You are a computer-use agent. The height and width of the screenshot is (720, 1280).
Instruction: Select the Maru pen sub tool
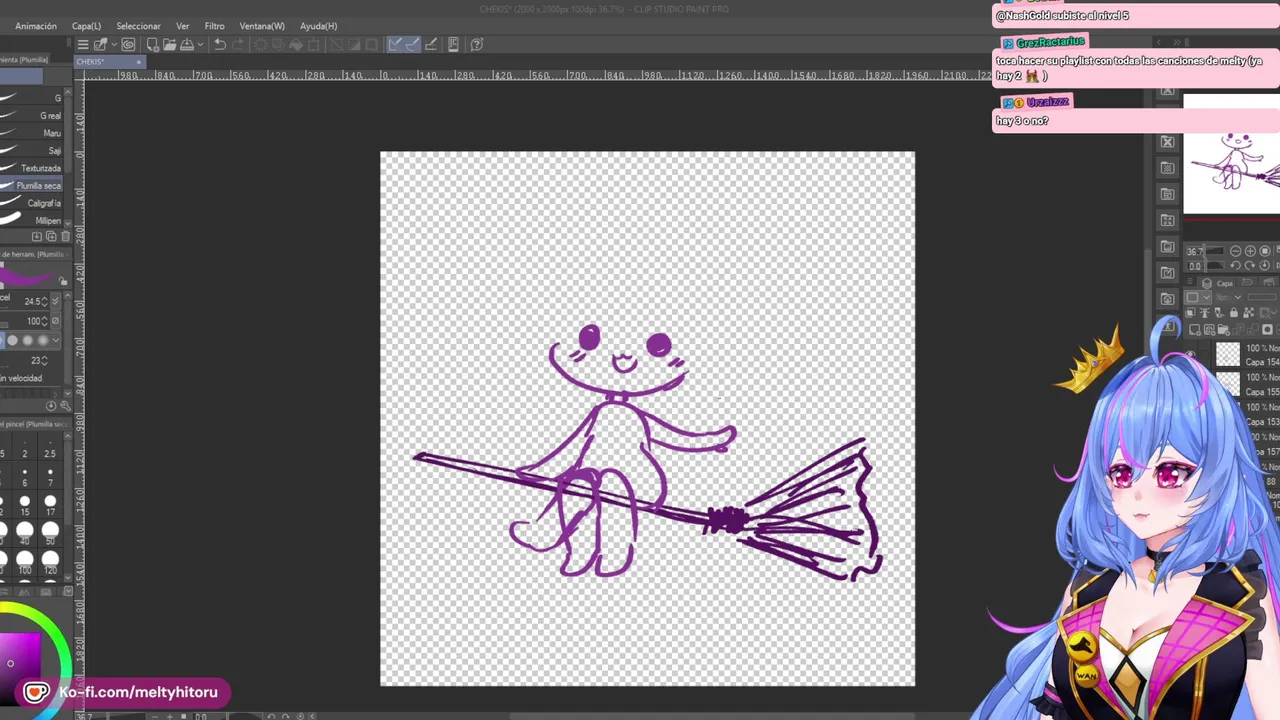[33, 133]
